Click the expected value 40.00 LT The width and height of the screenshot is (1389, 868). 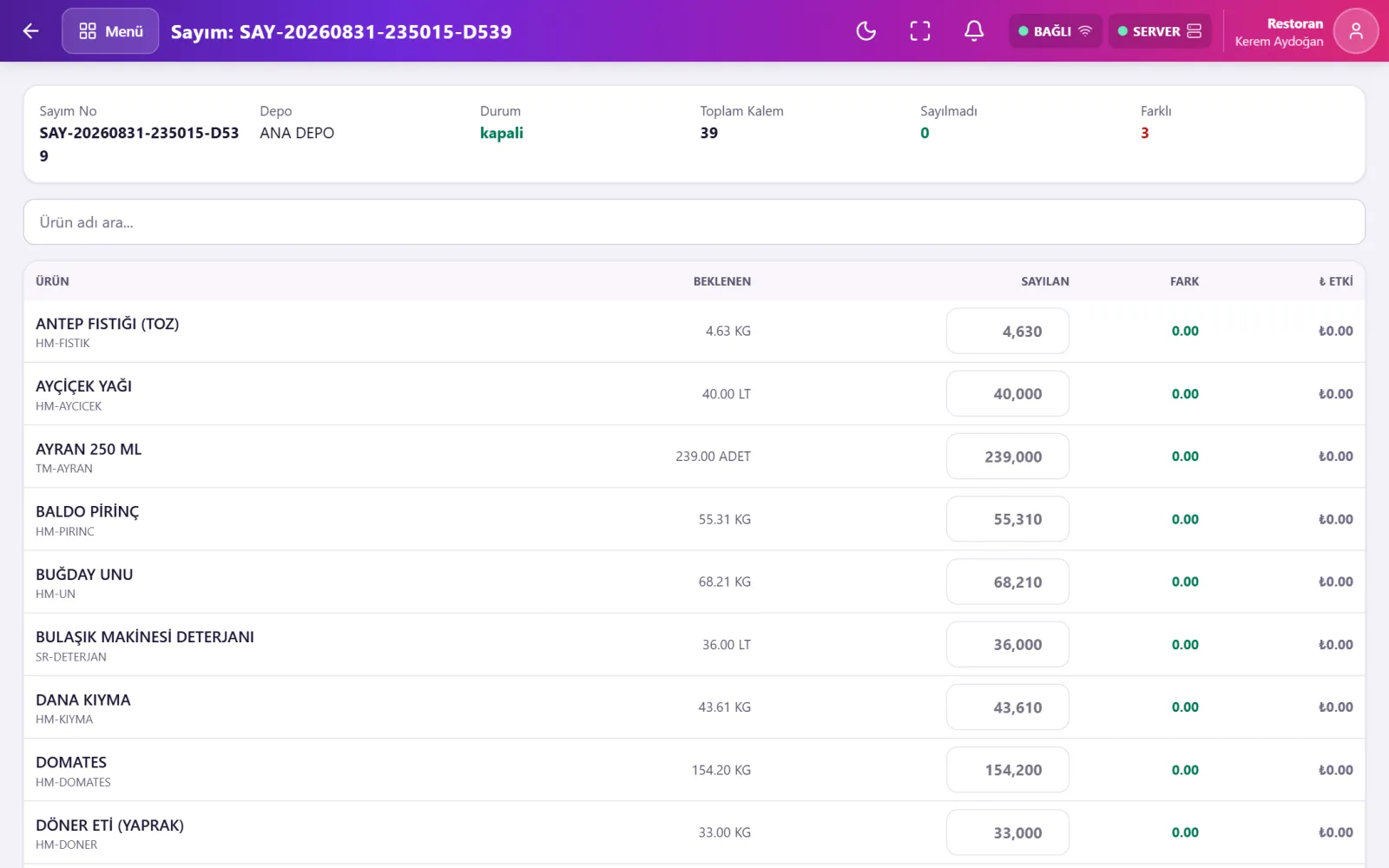[x=726, y=394]
